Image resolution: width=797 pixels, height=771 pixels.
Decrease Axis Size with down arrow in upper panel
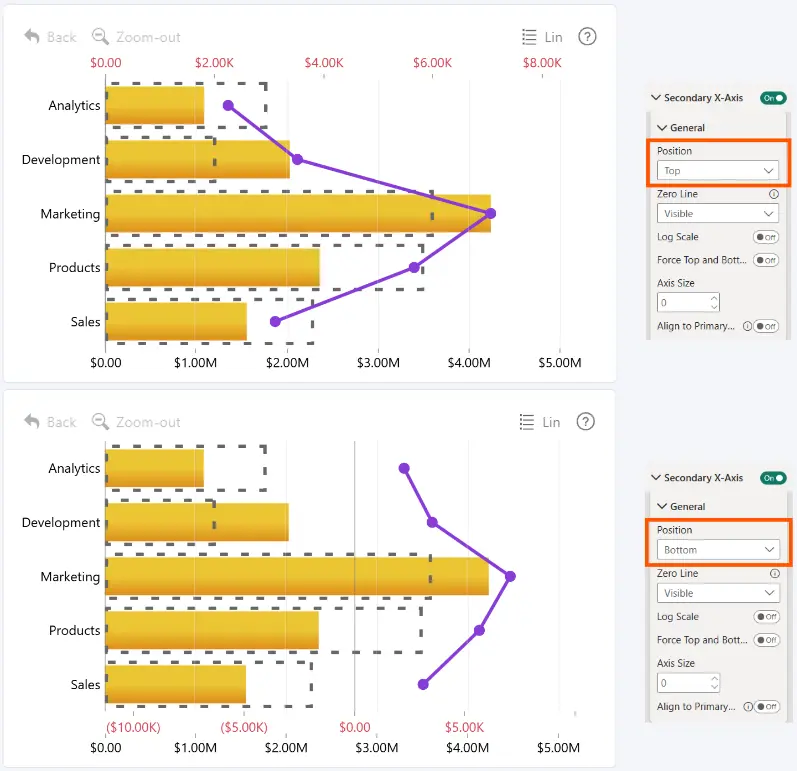tap(714, 307)
